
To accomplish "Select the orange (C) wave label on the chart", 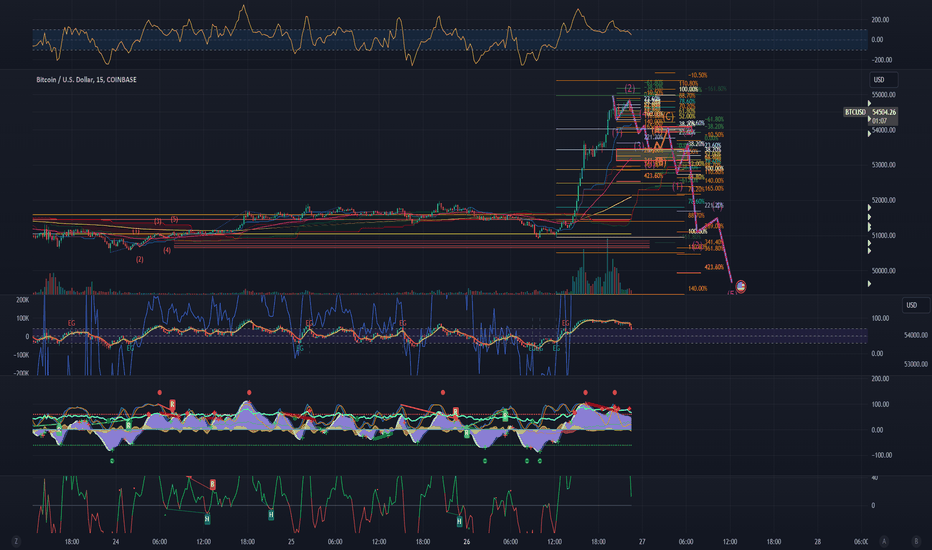I will pos(668,117).
